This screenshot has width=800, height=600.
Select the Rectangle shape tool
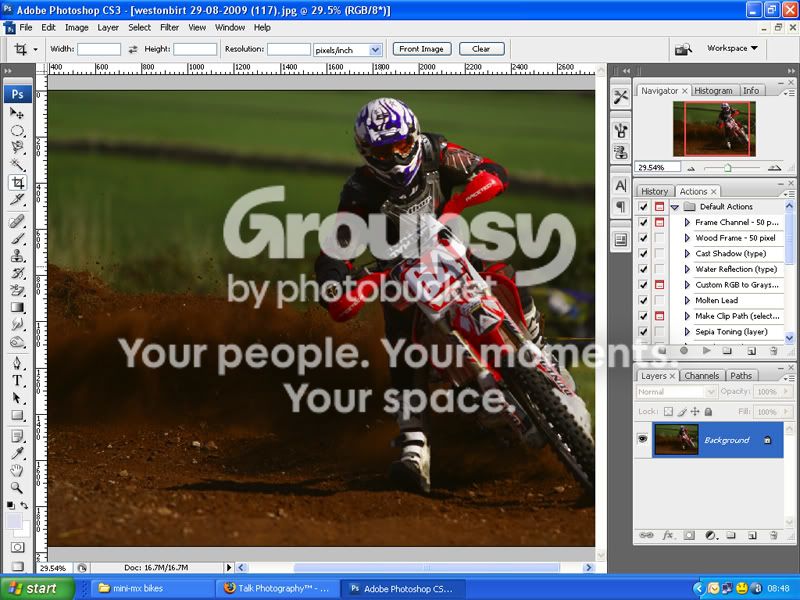(x=17, y=415)
